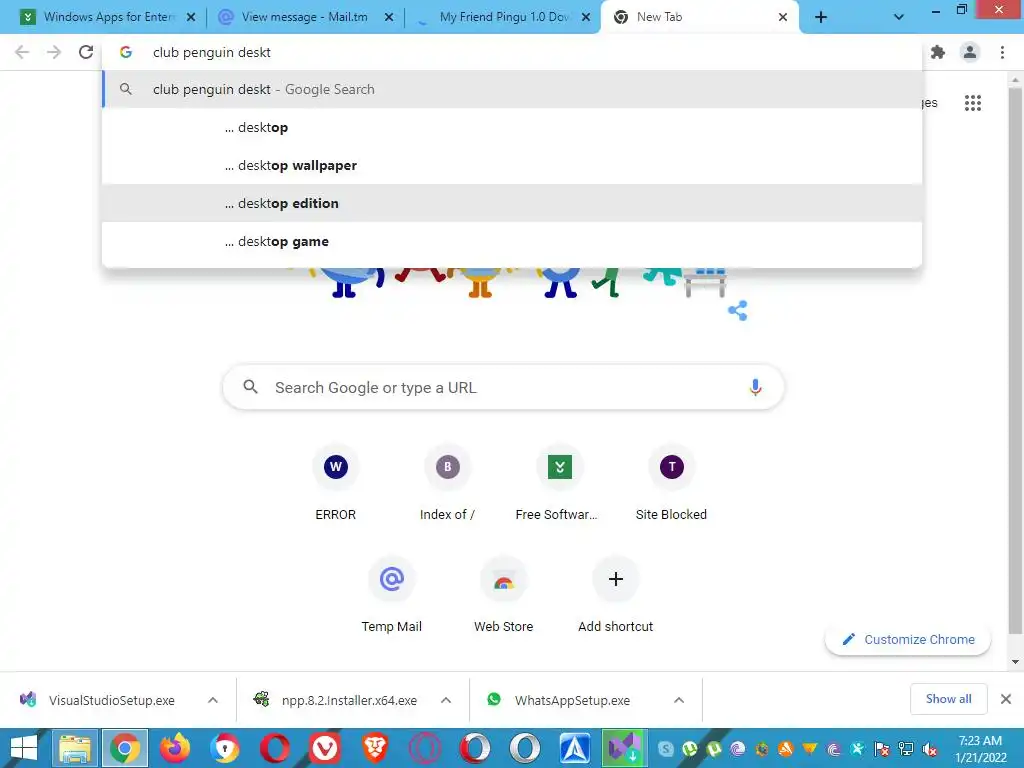Open the Google apps grid
Image resolution: width=1024 pixels, height=768 pixels.
(972, 103)
